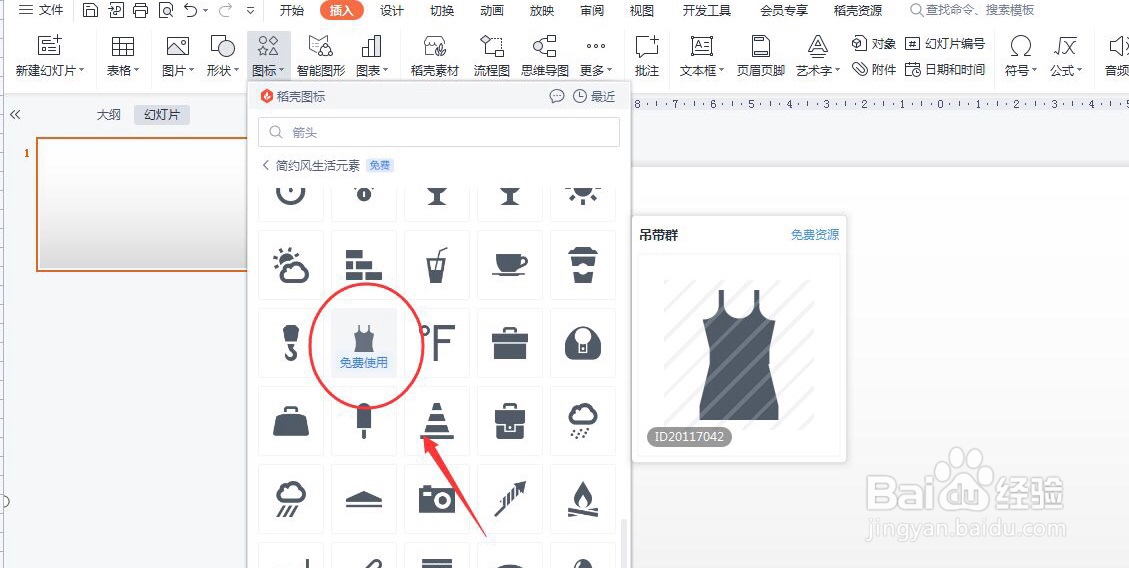Insert the hail cloud icon
The width and height of the screenshot is (1129, 568).
[583, 420]
